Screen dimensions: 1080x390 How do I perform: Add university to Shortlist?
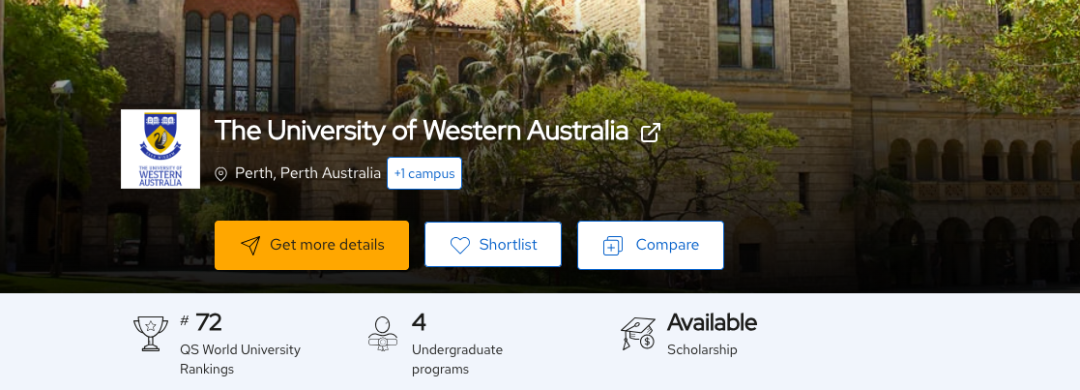tap(493, 245)
